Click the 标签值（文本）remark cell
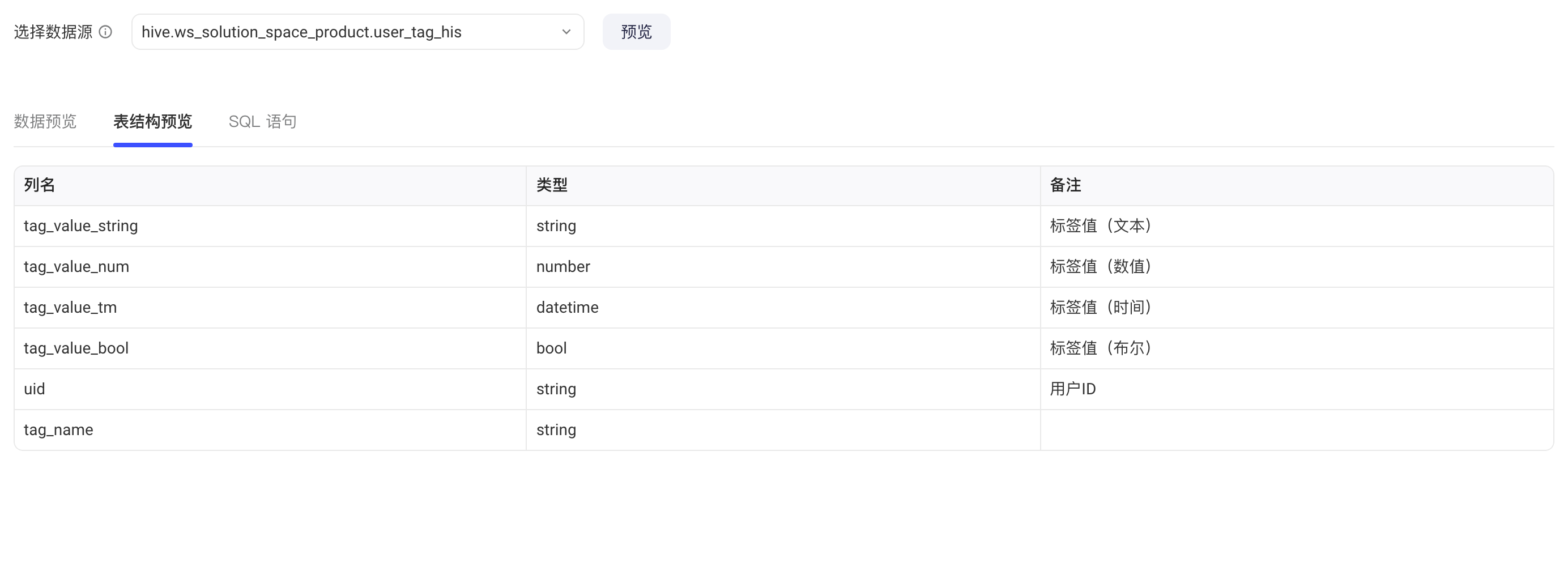Viewport: 1568px width, 562px height. coord(1297,226)
